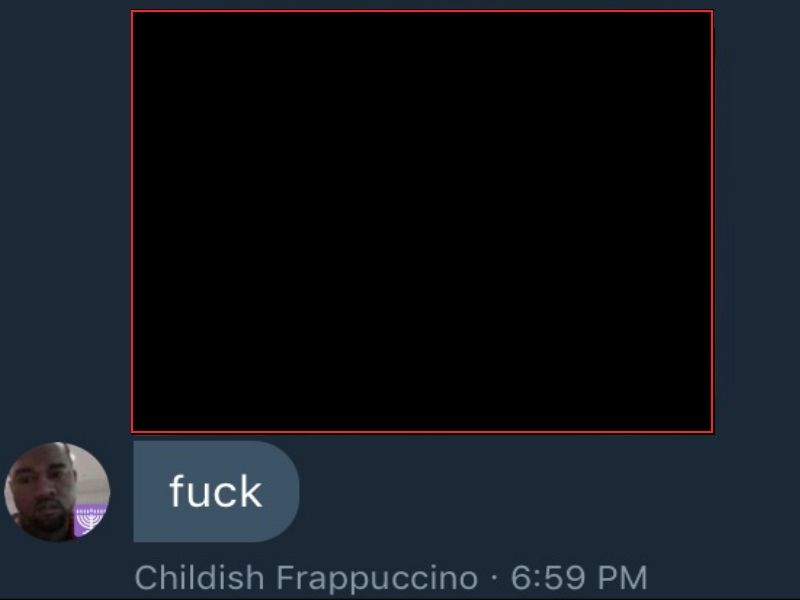800x600 pixels.
Task: Click the empty chat background right of bubble
Action: pos(546,491)
